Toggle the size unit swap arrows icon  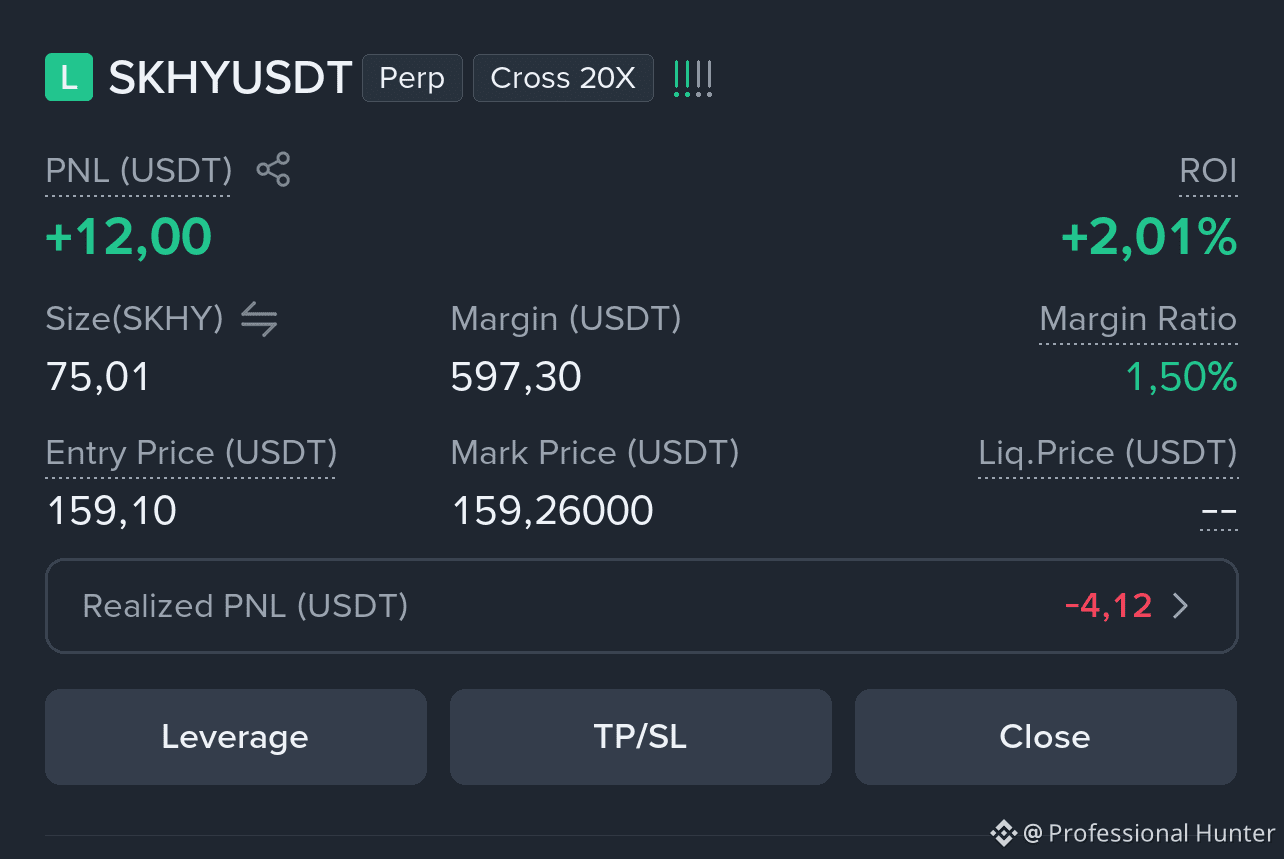[x=259, y=320]
